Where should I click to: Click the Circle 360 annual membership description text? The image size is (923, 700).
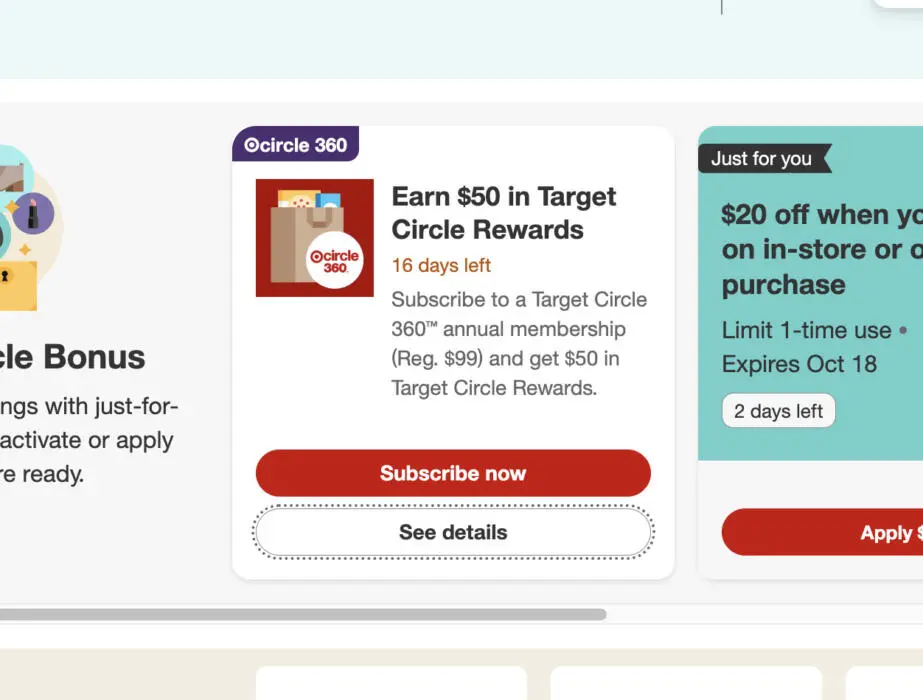click(x=519, y=343)
